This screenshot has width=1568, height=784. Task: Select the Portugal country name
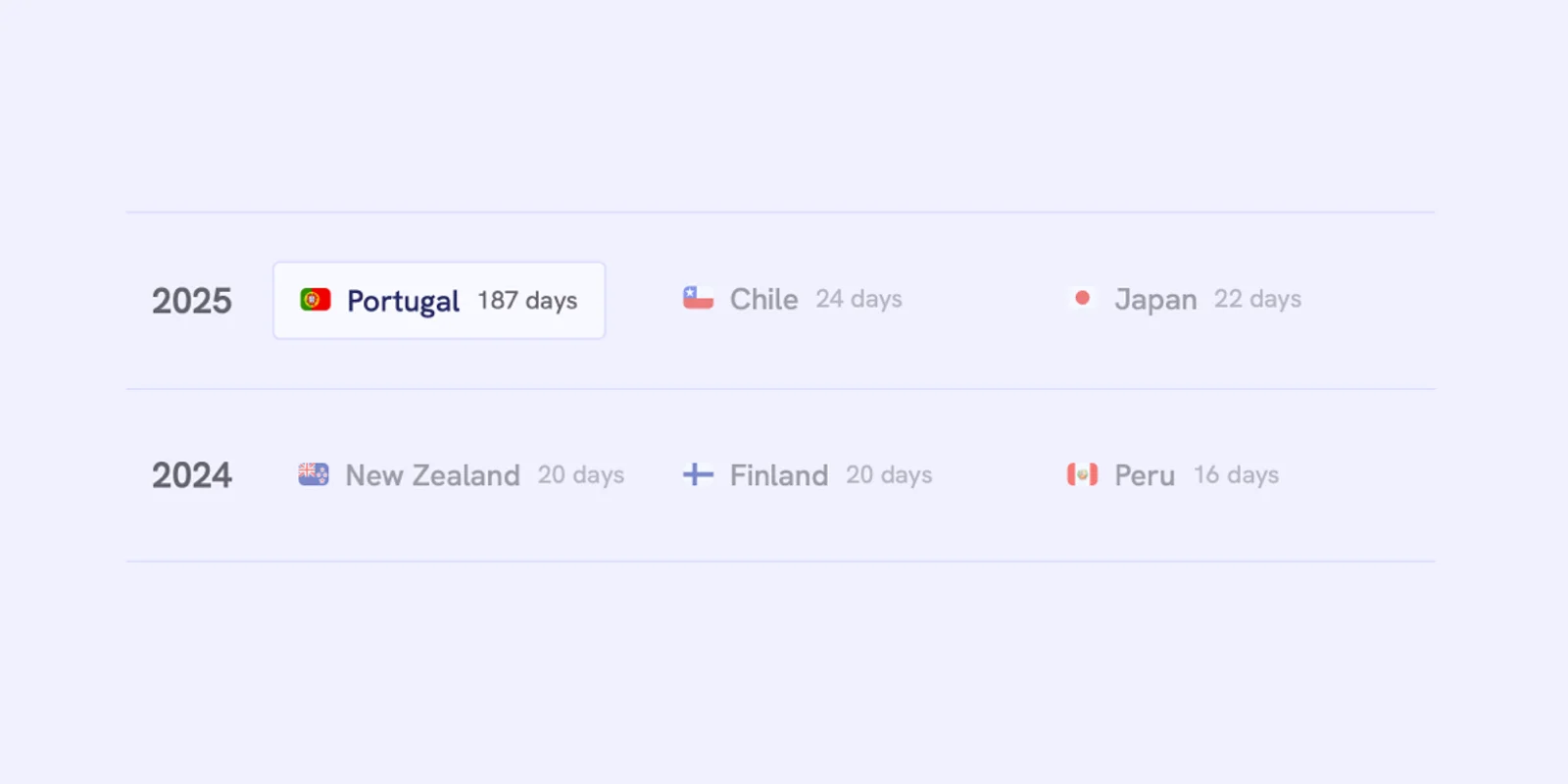pos(403,301)
